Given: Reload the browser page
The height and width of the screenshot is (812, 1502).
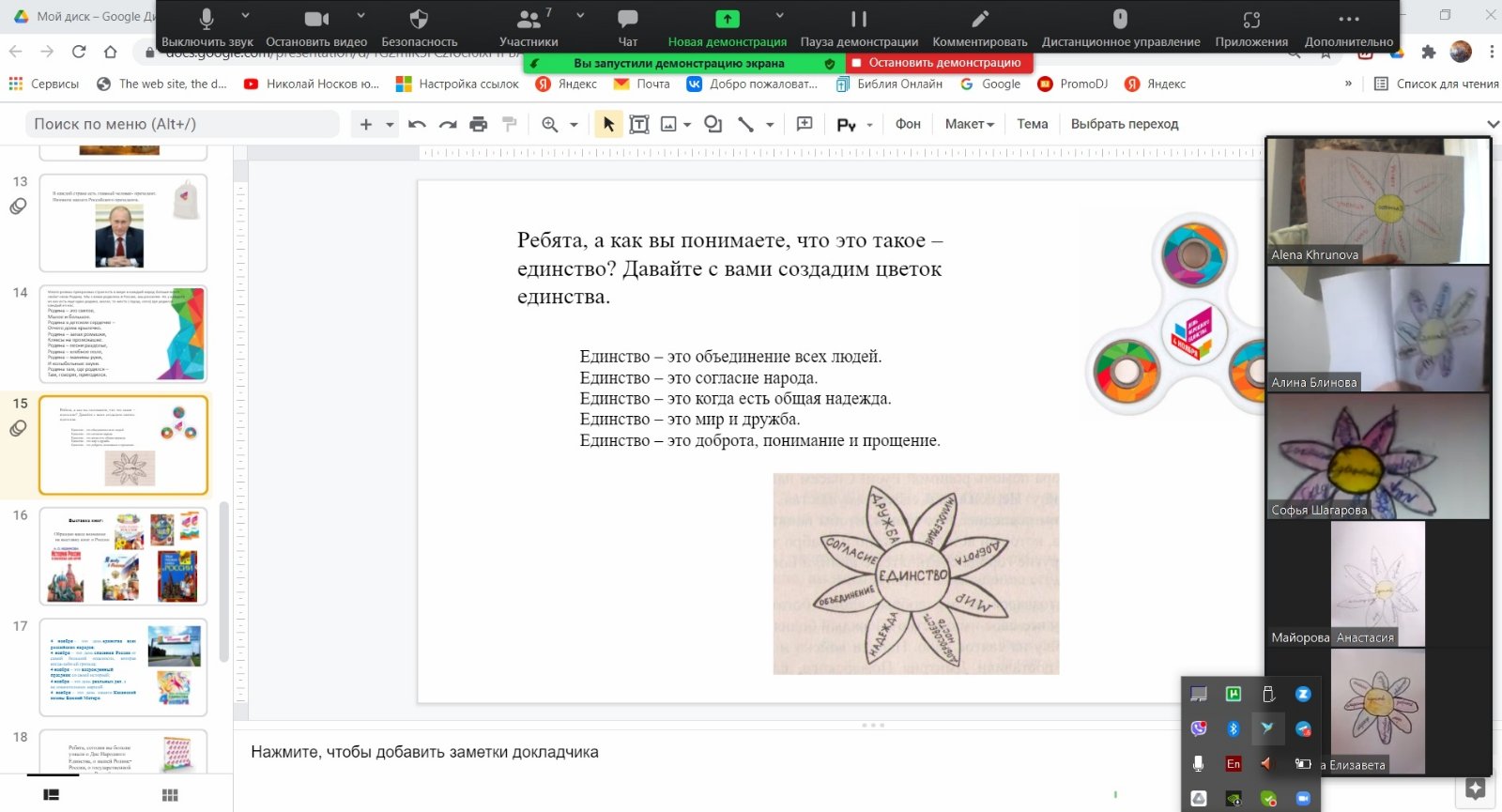Looking at the screenshot, I should pos(79,52).
